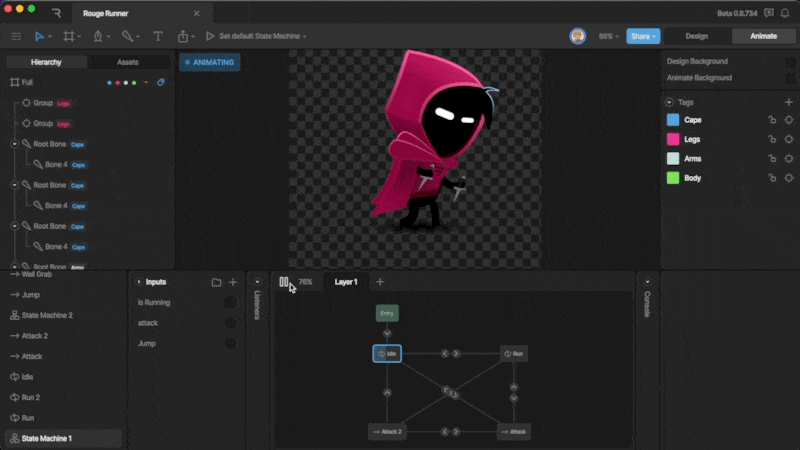The height and width of the screenshot is (450, 800).
Task: Select the Pen tool in toolbar
Action: coord(98,36)
